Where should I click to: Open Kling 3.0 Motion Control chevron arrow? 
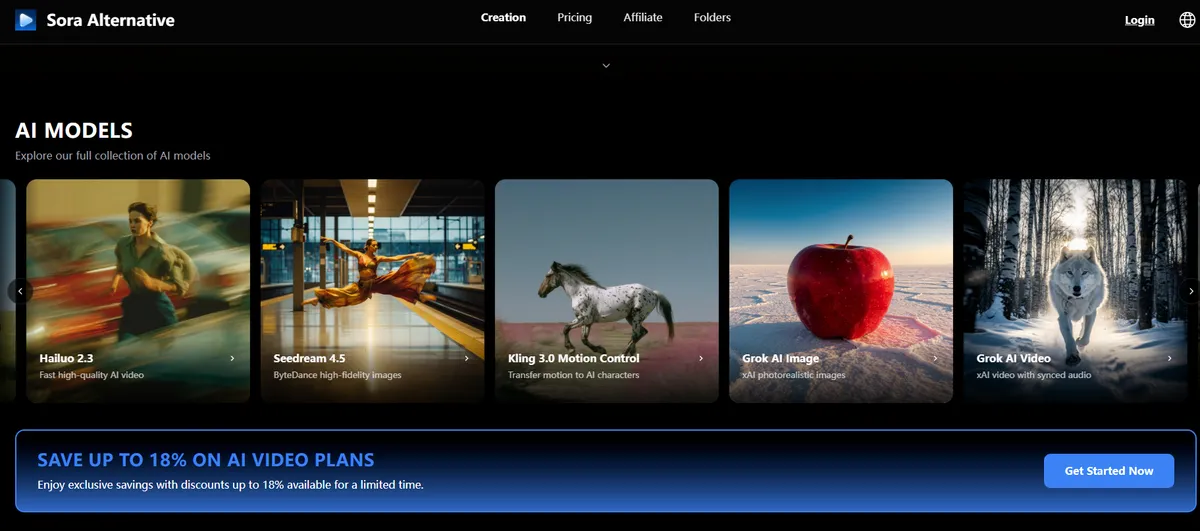tap(700, 358)
